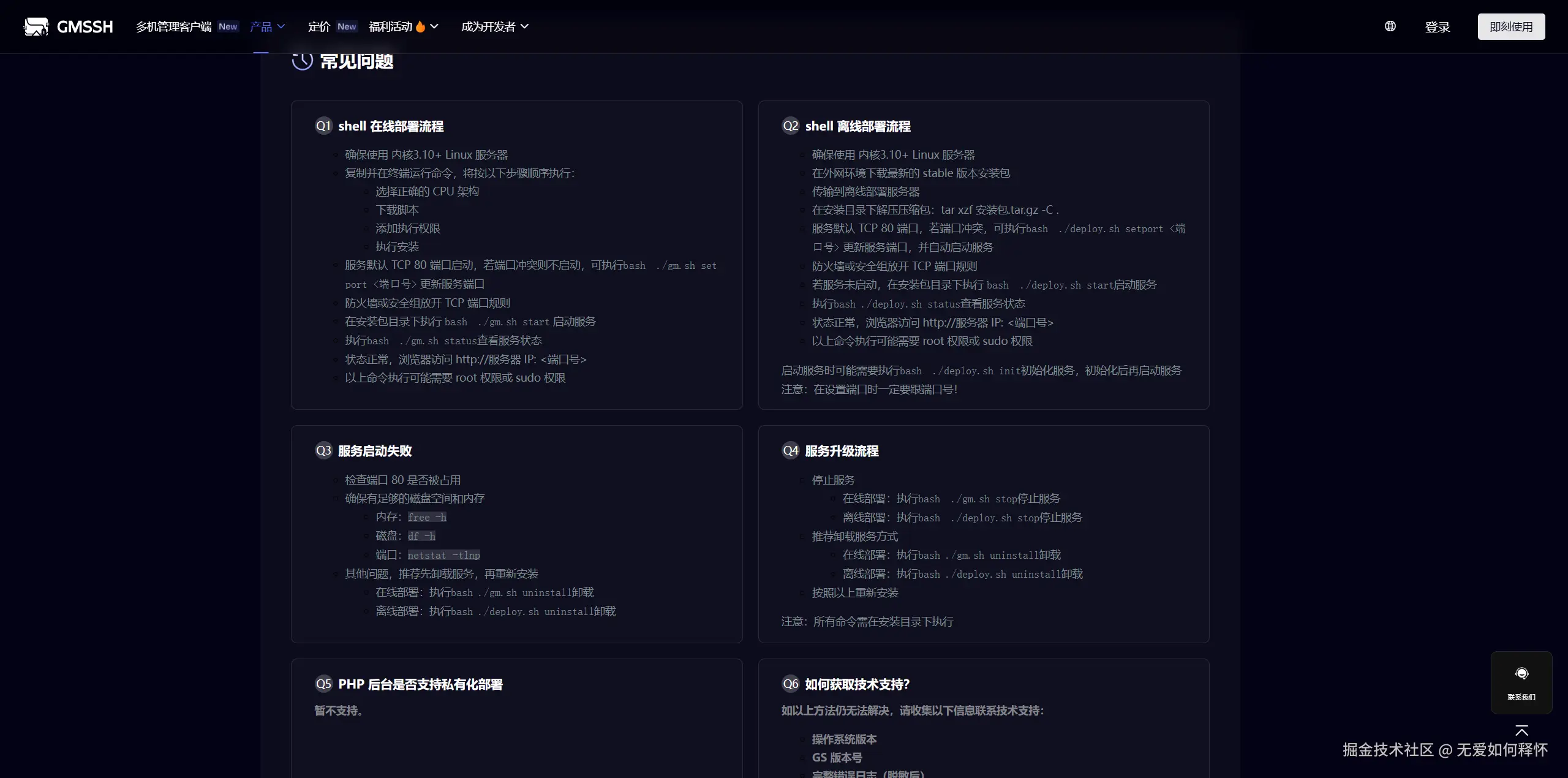Viewport: 1568px width, 778px height.
Task: Click the free -h code snippet
Action: [427, 517]
